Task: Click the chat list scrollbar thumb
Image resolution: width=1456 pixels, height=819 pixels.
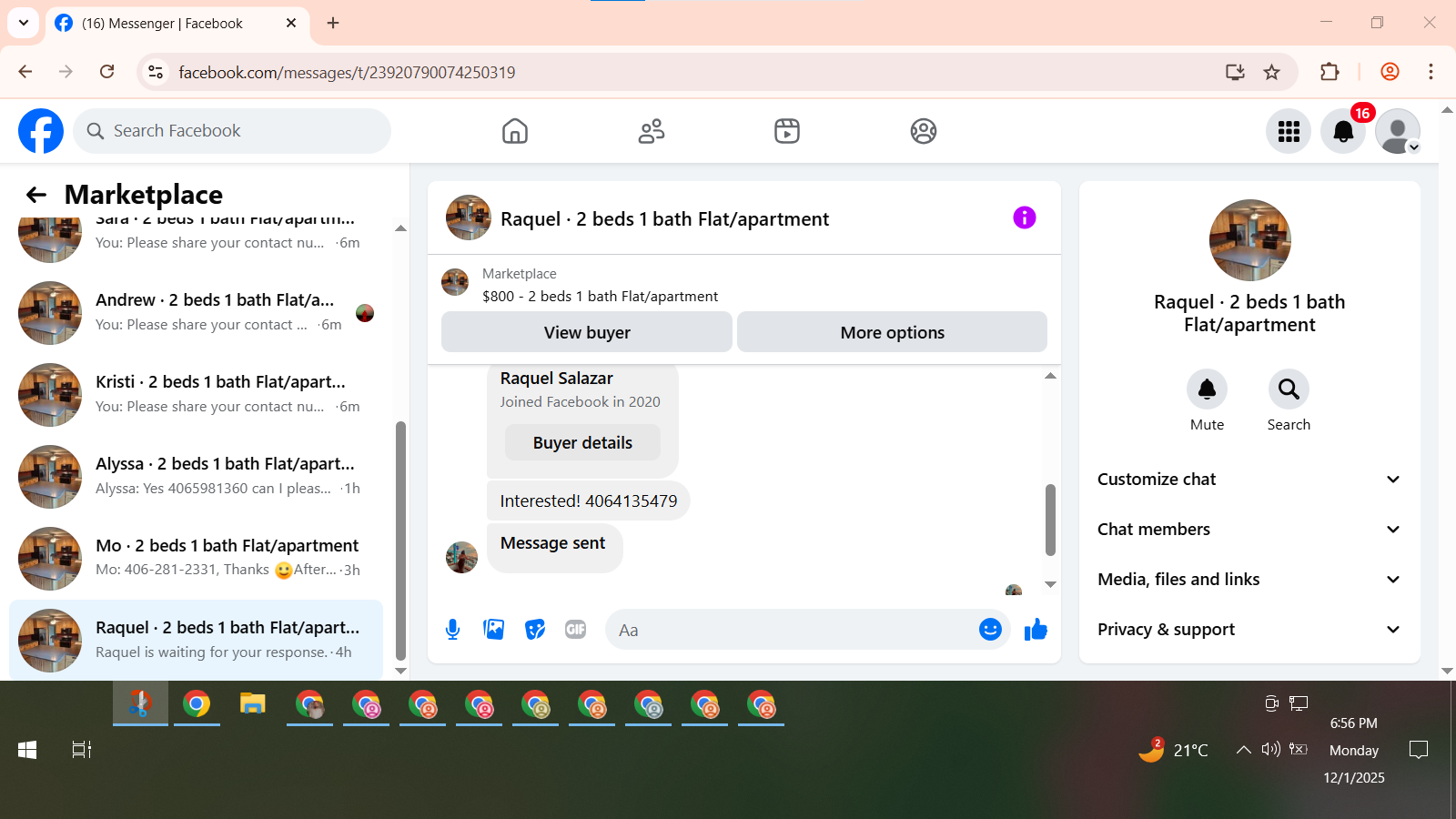Action: pos(400,541)
